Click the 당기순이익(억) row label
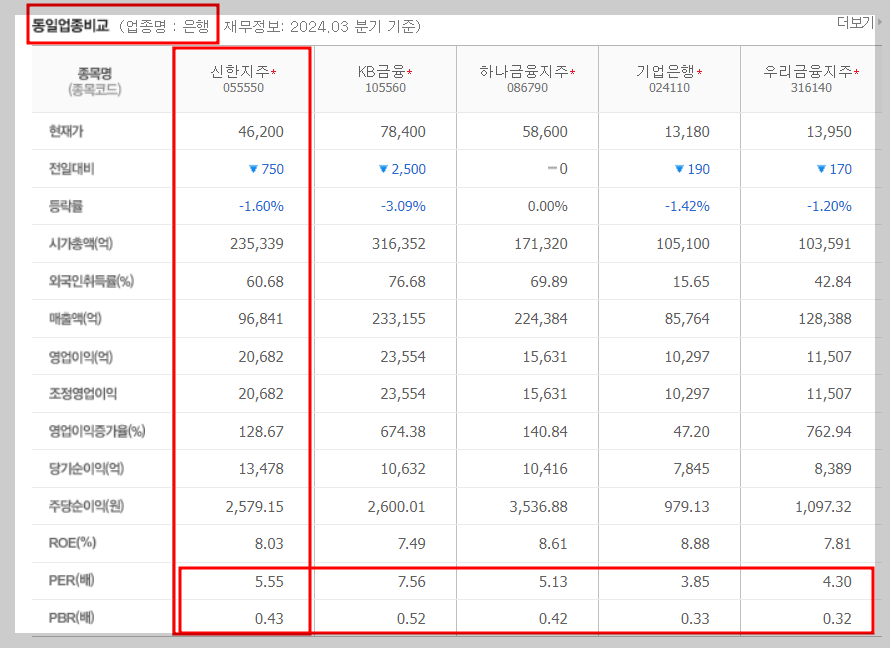Image resolution: width=890 pixels, height=648 pixels. click(86, 469)
